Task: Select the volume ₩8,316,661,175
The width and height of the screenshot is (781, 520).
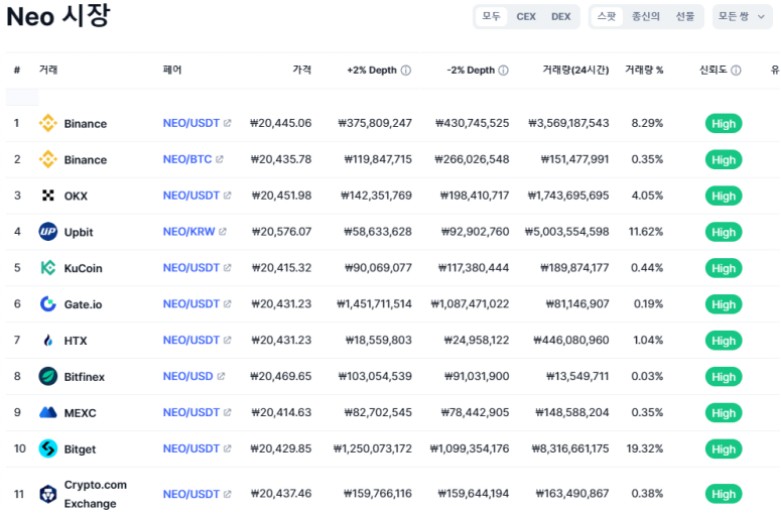Action: tap(570, 449)
